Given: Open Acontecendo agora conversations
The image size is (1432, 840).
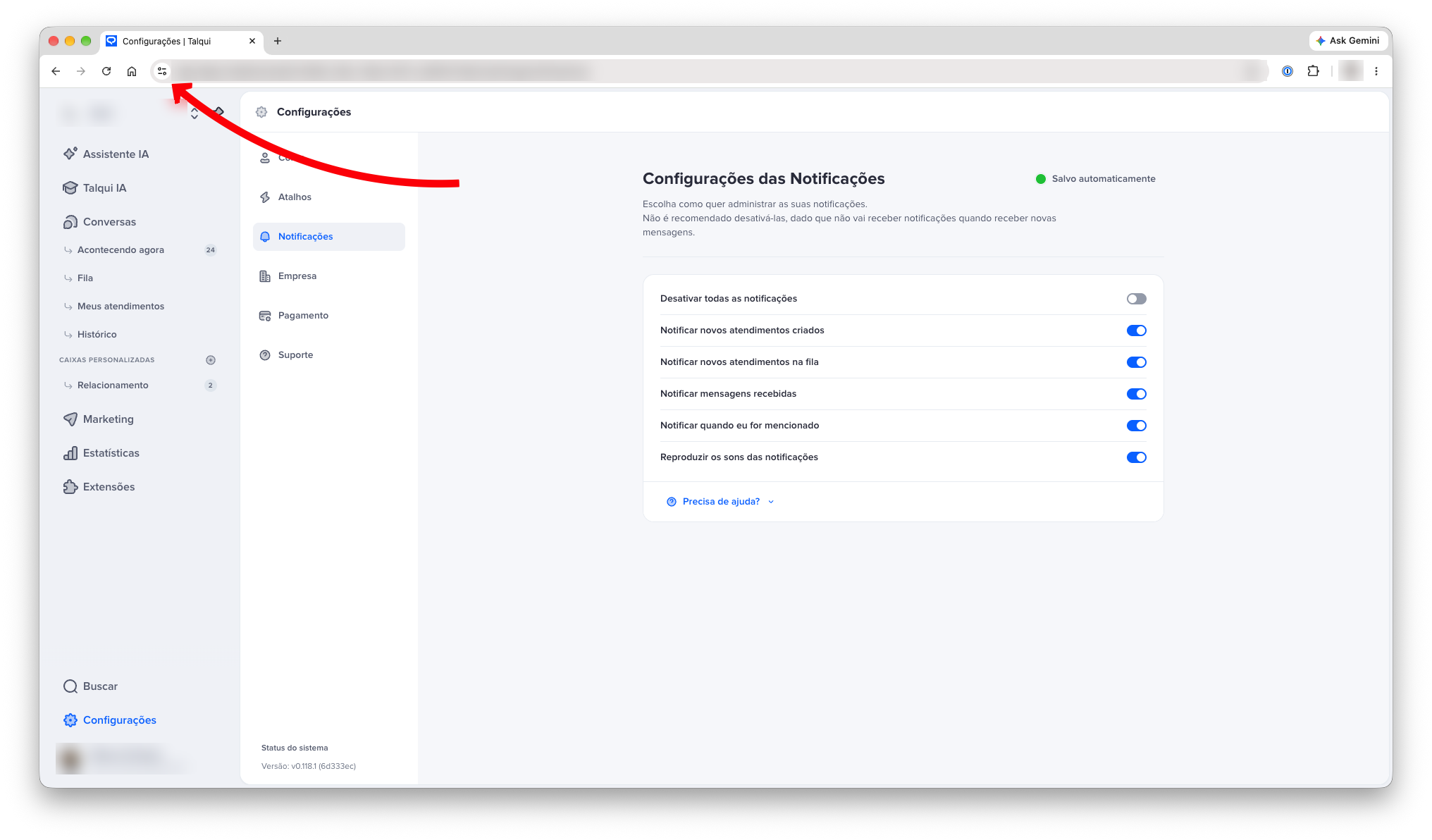Looking at the screenshot, I should pyautogui.click(x=140, y=249).
